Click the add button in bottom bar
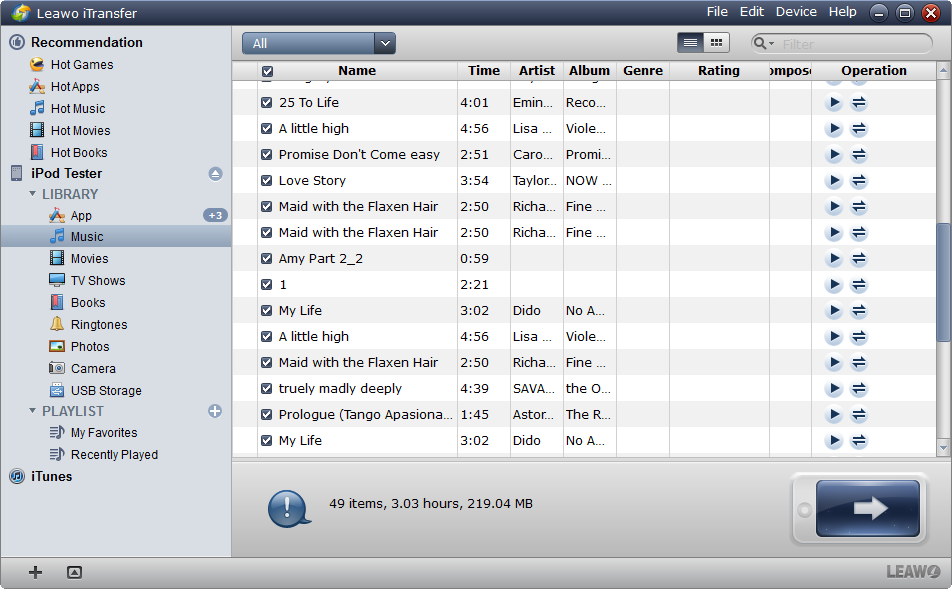 (x=36, y=572)
